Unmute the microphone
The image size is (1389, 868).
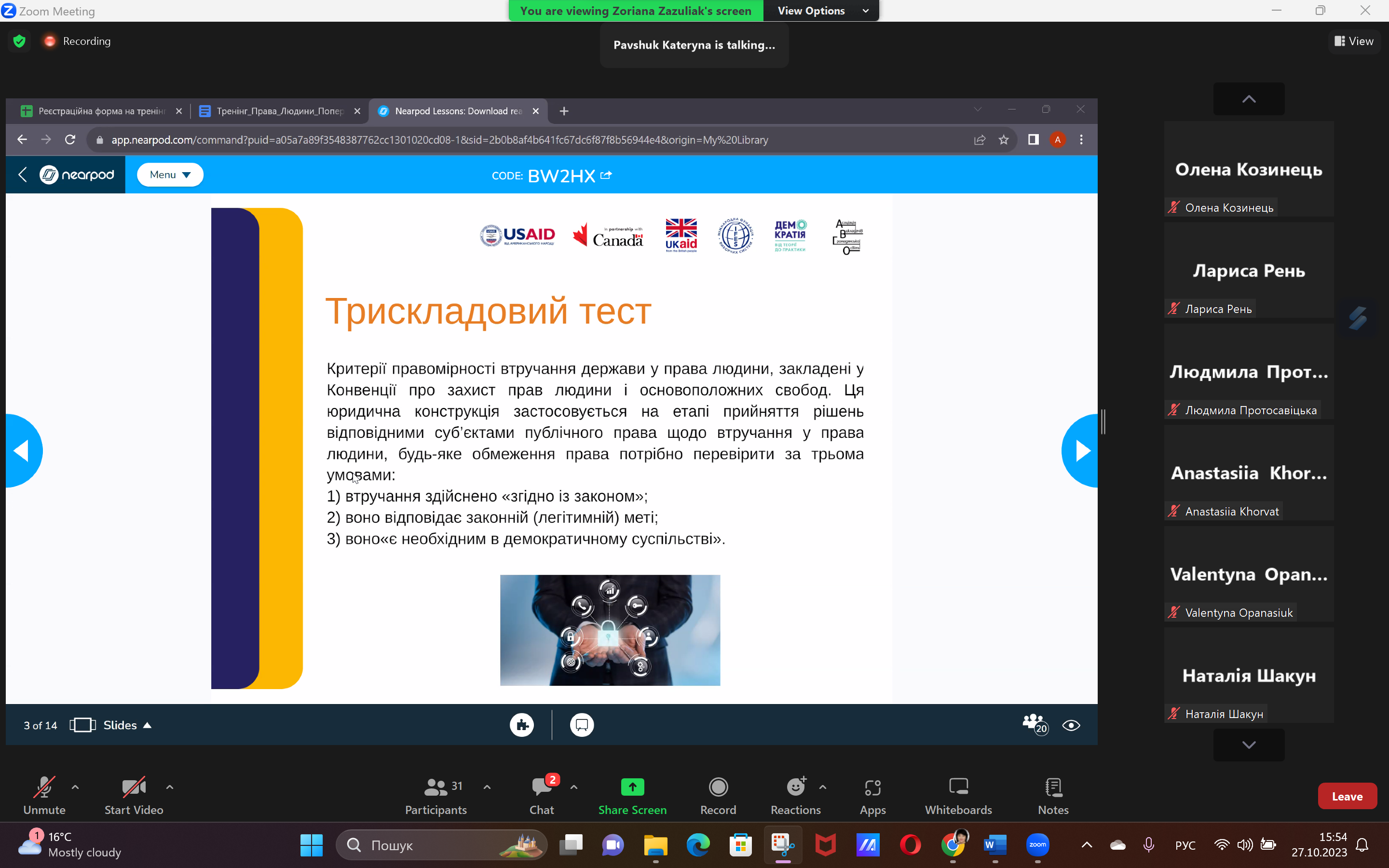pyautogui.click(x=44, y=787)
